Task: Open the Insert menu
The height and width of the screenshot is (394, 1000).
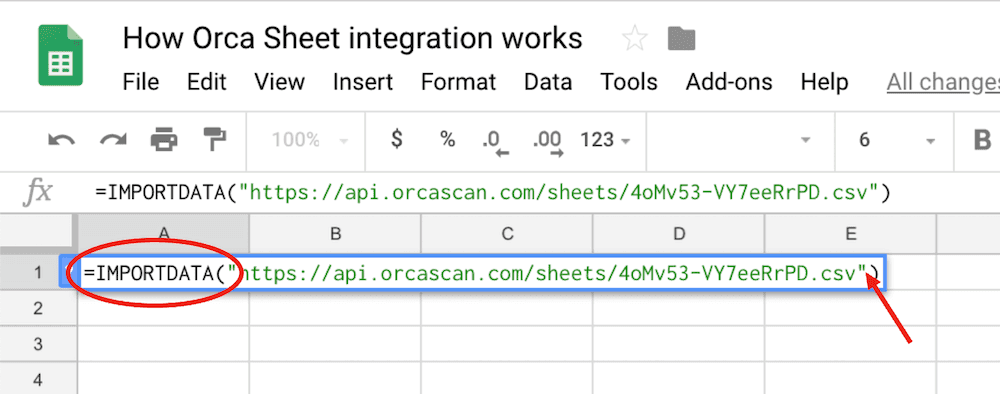Action: coord(363,82)
